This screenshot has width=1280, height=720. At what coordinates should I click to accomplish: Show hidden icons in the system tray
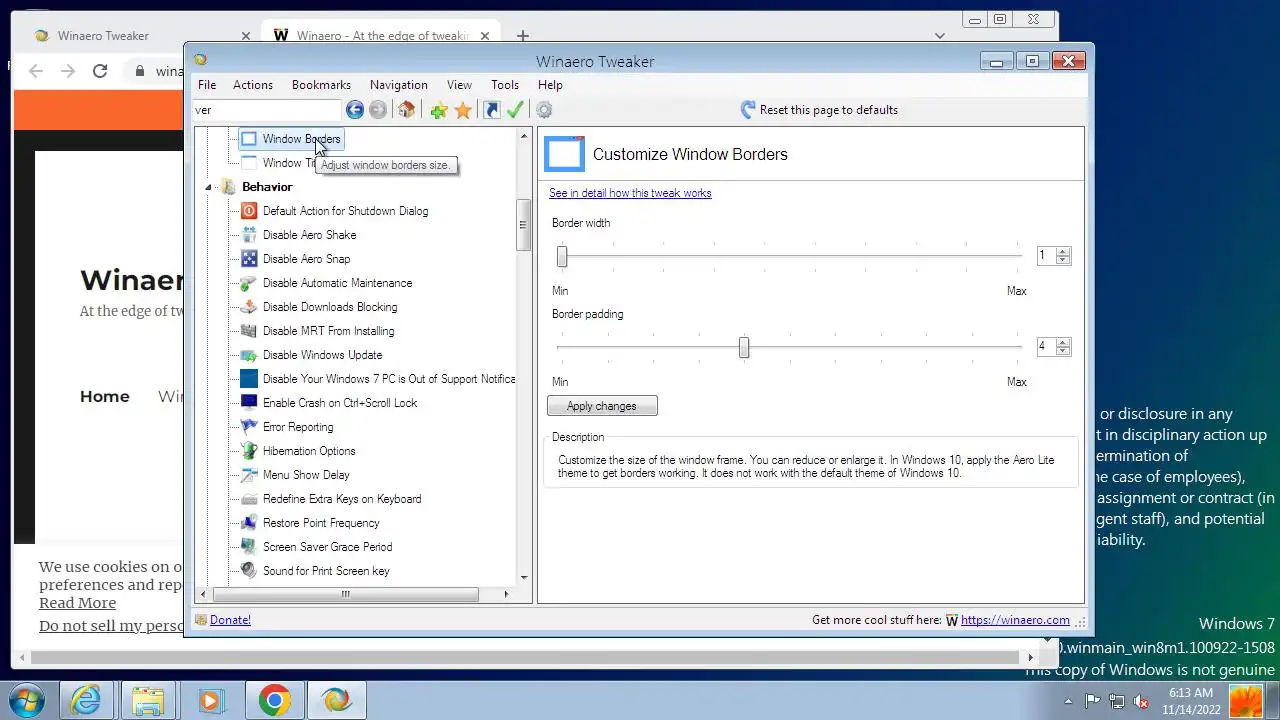tap(1068, 701)
